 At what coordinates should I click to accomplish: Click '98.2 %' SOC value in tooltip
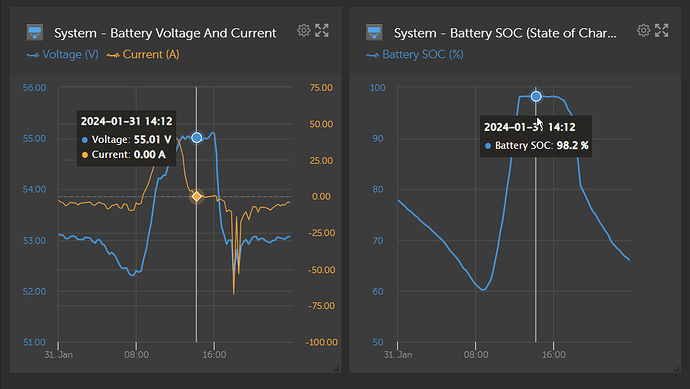[x=572, y=145]
